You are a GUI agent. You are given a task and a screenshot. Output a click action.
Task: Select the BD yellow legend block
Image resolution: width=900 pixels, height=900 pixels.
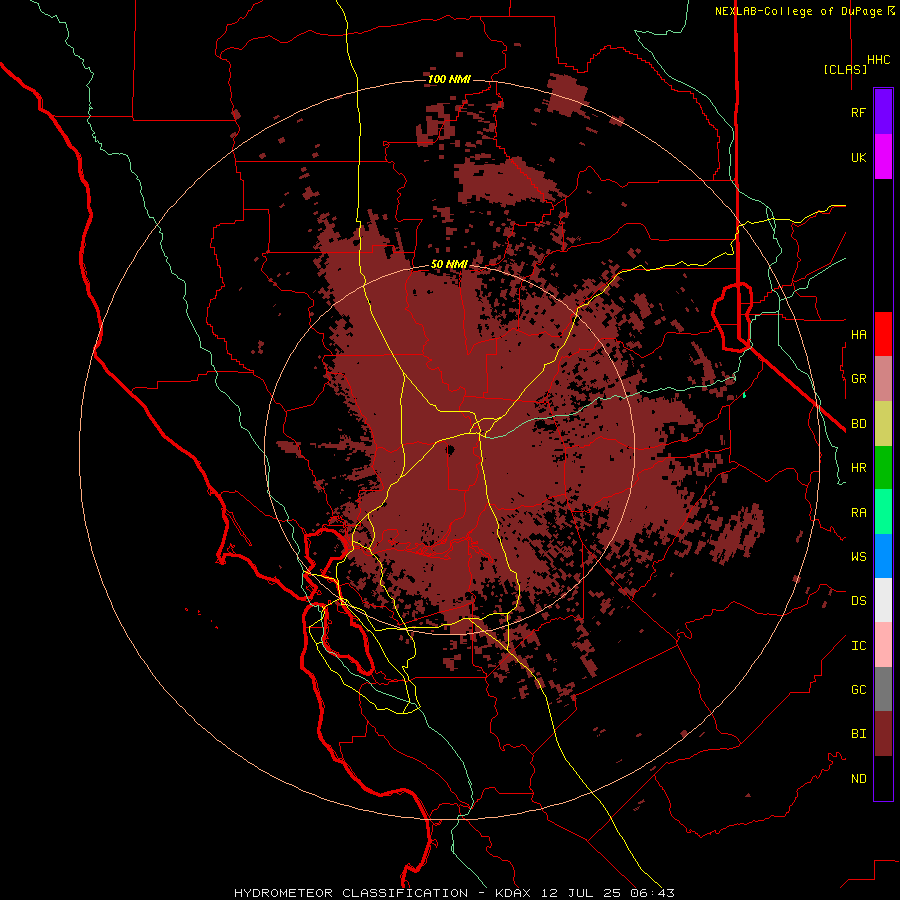pos(883,424)
